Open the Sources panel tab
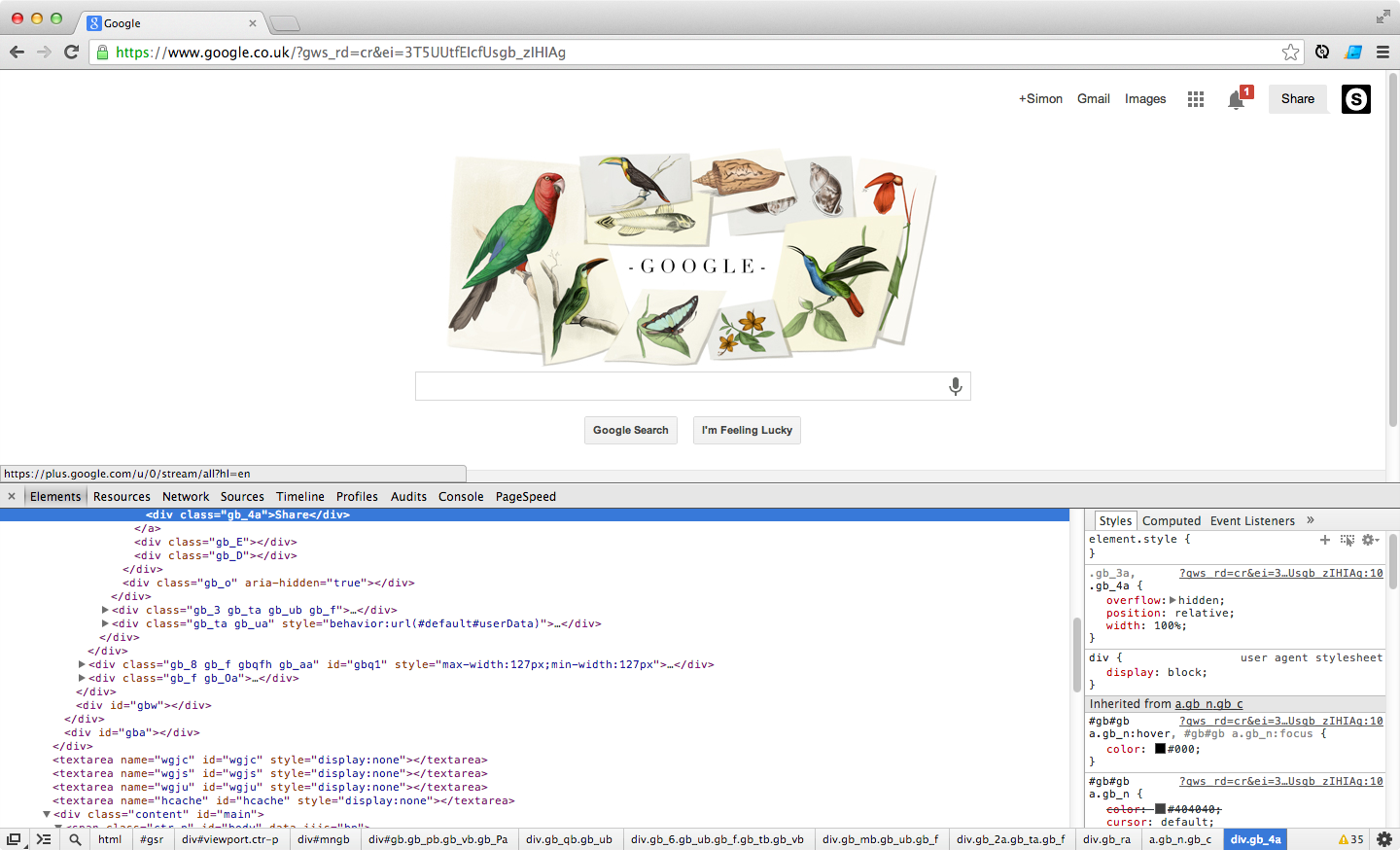Viewport: 1400px width, 850px height. pyautogui.click(x=242, y=496)
